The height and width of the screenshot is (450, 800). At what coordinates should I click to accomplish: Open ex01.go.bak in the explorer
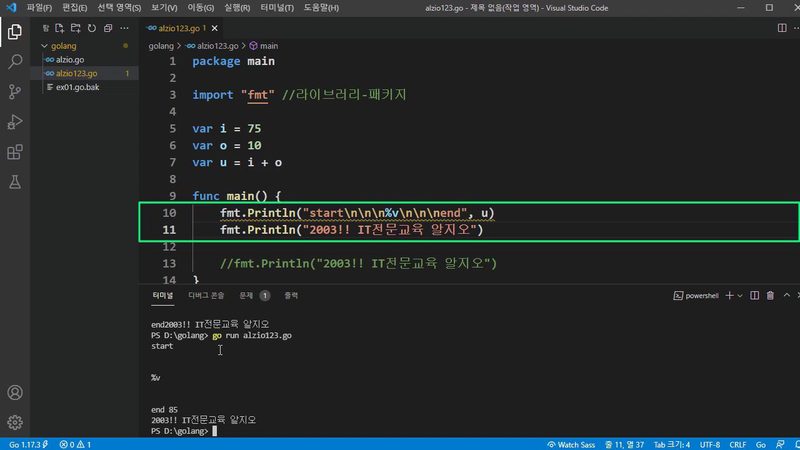tap(78, 87)
